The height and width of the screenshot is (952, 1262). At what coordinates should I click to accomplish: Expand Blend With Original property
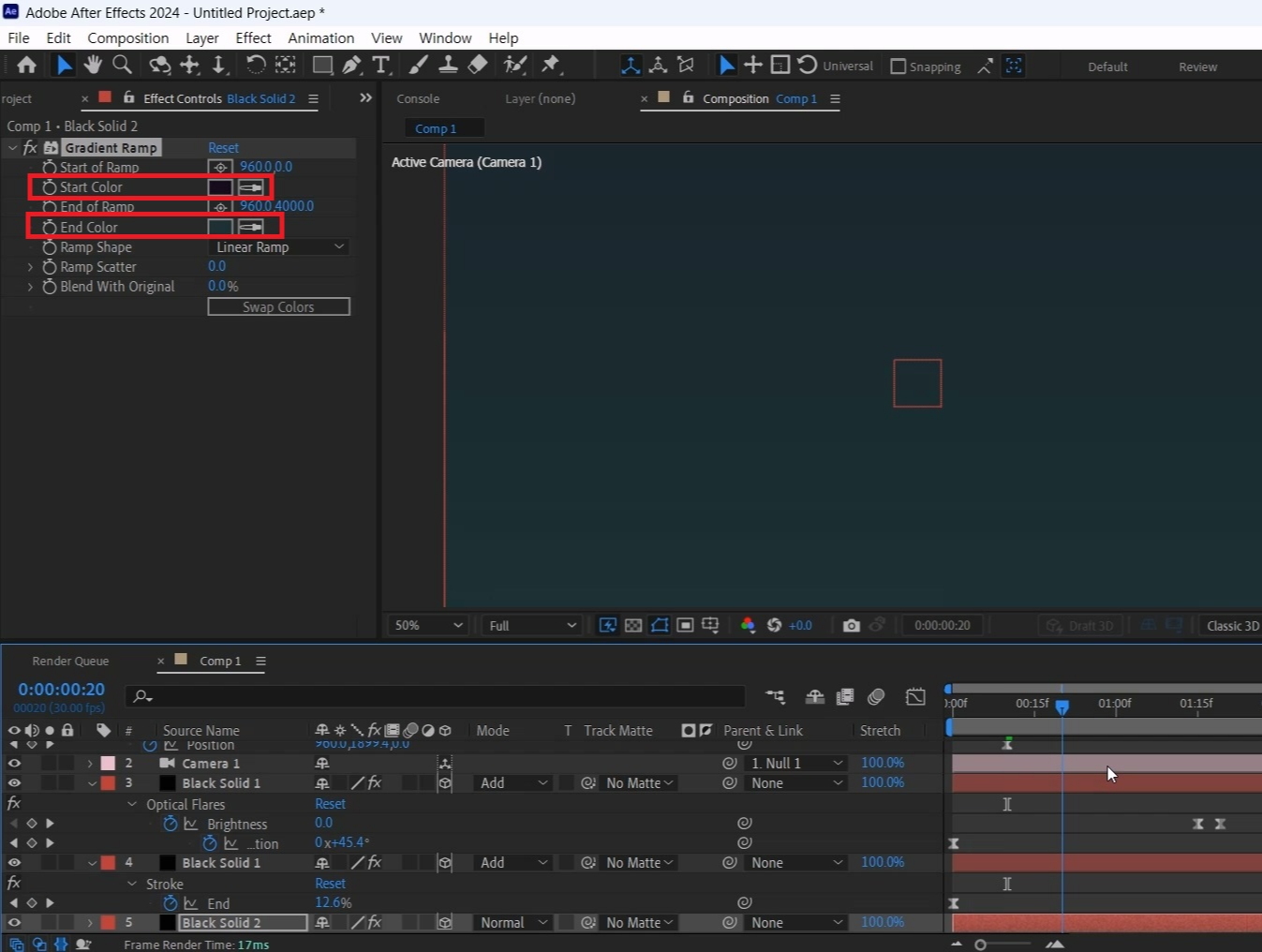30,287
